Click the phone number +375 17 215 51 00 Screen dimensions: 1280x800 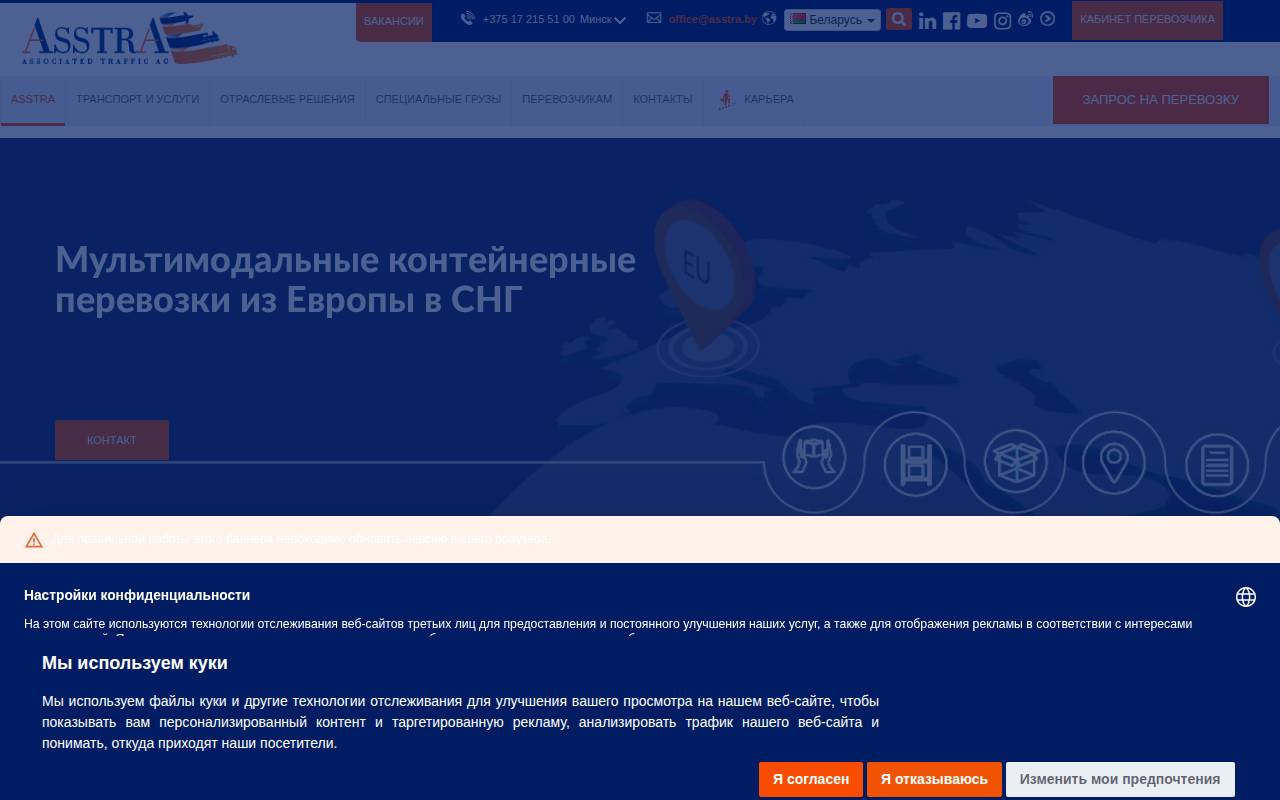[x=528, y=19]
